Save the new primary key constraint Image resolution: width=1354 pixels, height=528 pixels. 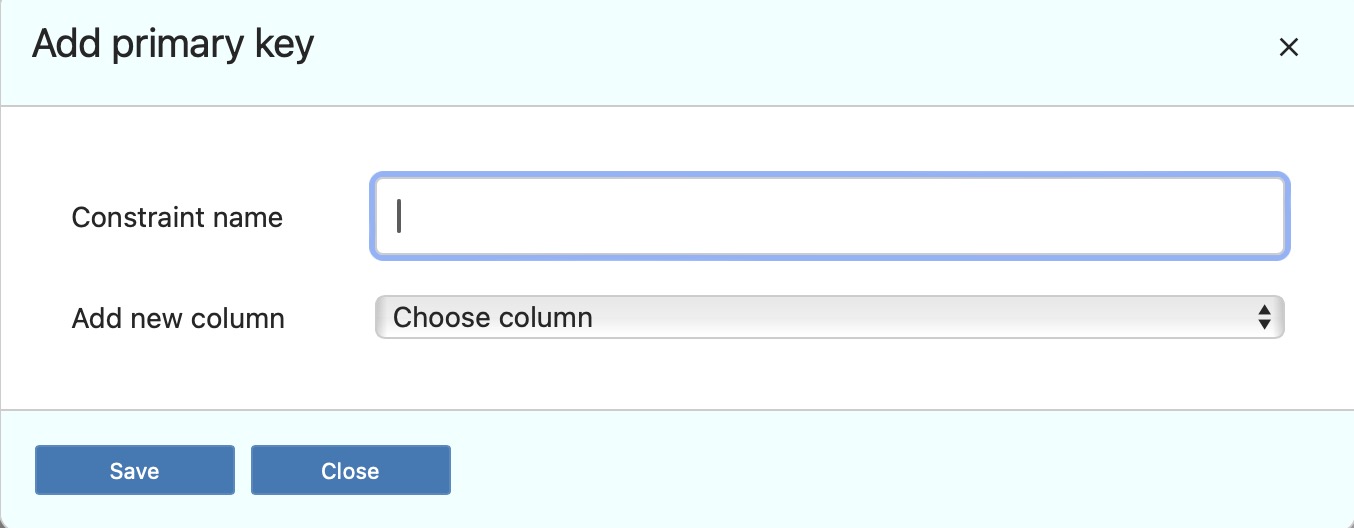[x=135, y=471]
